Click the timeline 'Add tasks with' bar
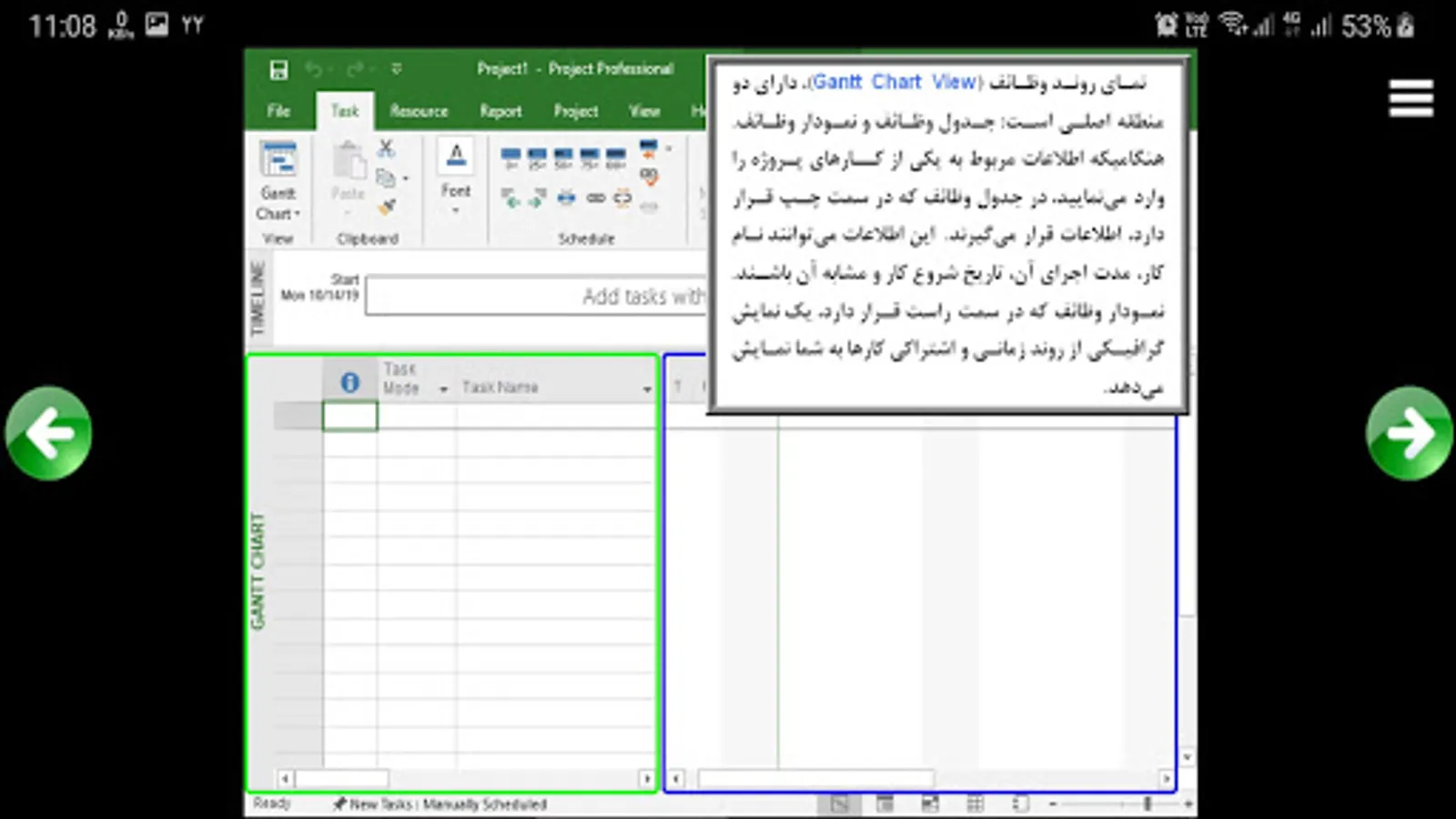Image resolution: width=1456 pixels, height=819 pixels. [536, 297]
